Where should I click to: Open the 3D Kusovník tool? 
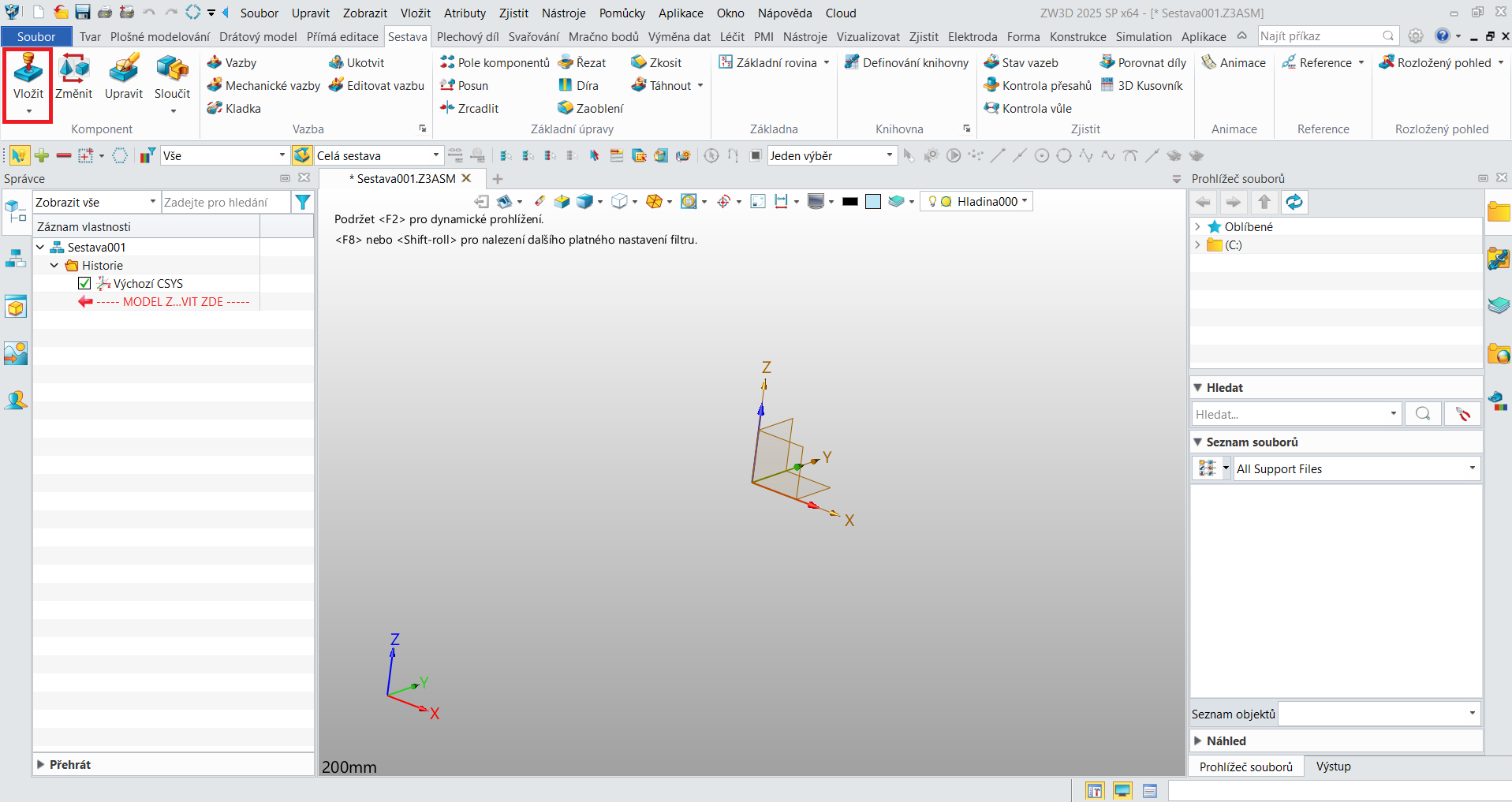point(1141,86)
